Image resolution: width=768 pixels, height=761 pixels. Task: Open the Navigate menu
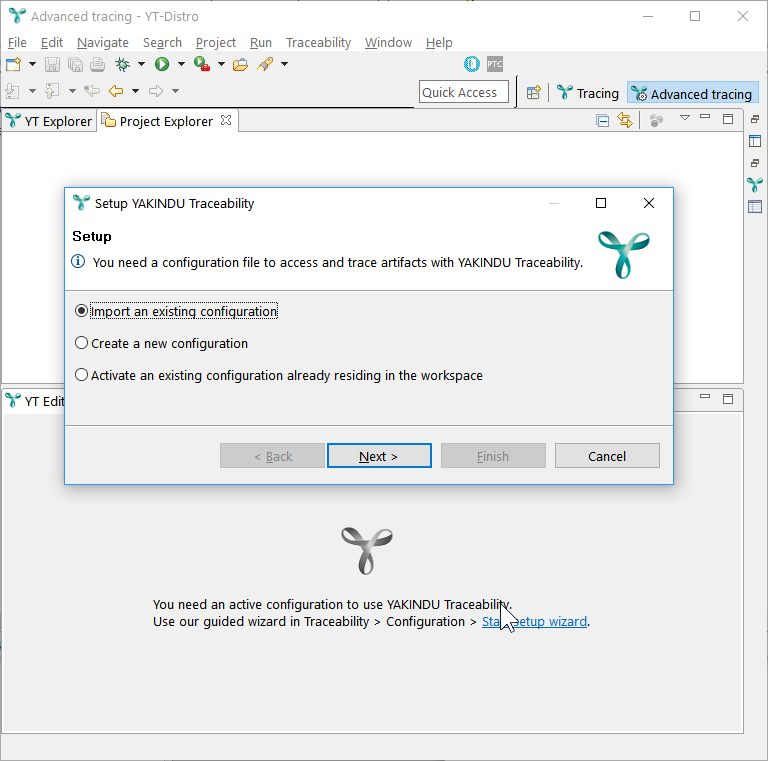point(103,43)
